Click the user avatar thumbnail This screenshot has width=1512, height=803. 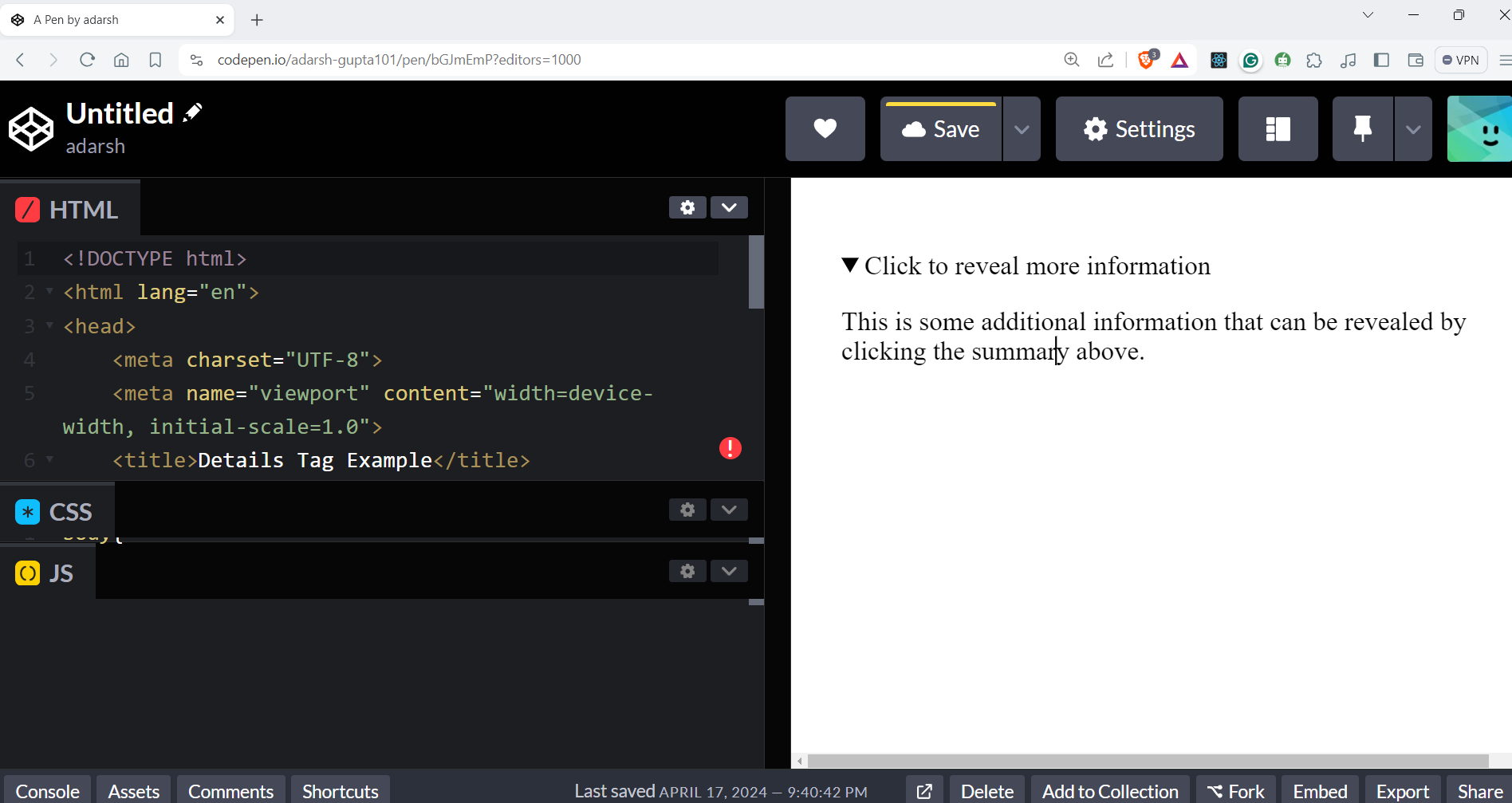coord(1480,129)
